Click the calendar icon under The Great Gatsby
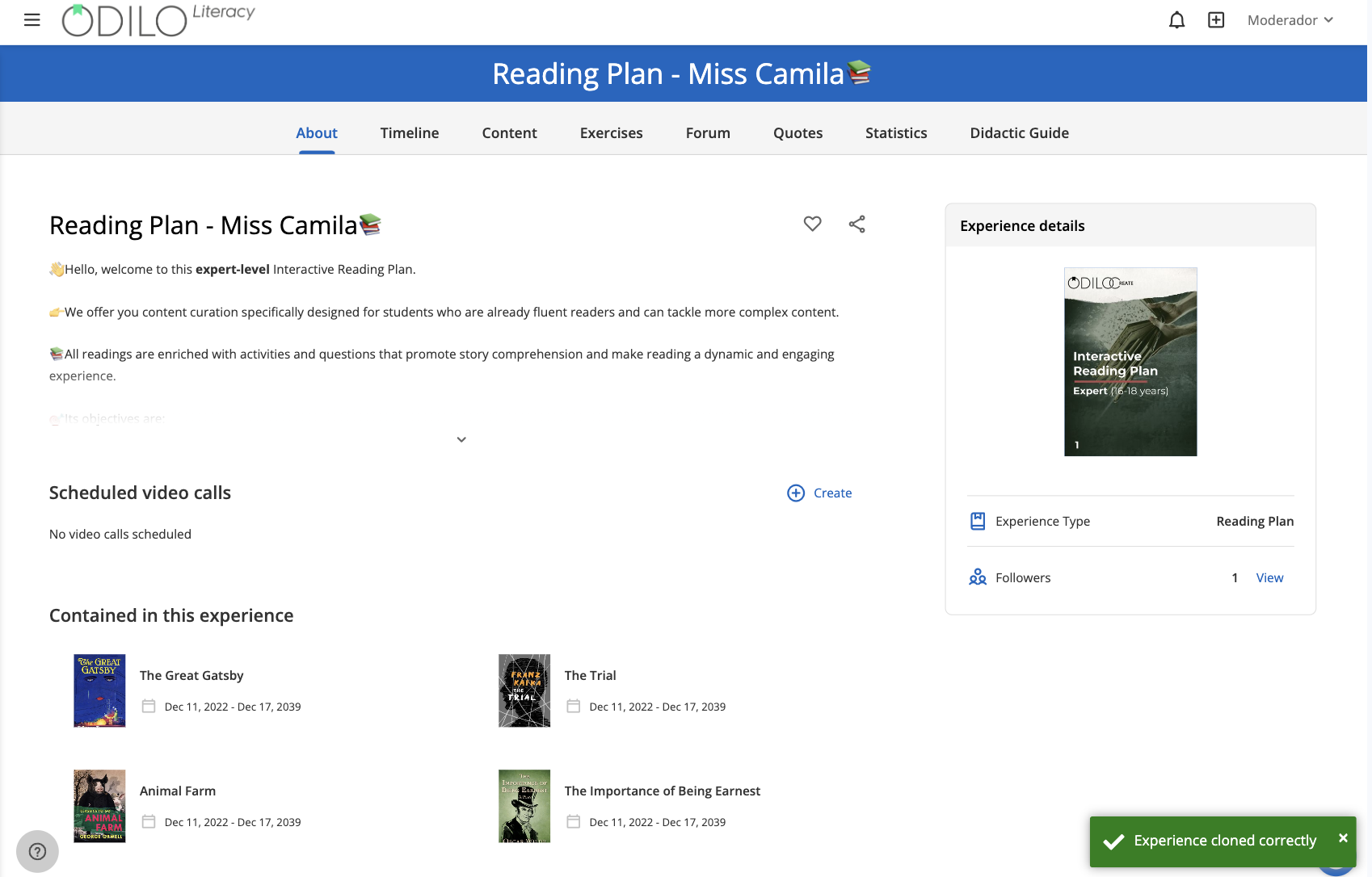The width and height of the screenshot is (1372, 877). coord(149,706)
